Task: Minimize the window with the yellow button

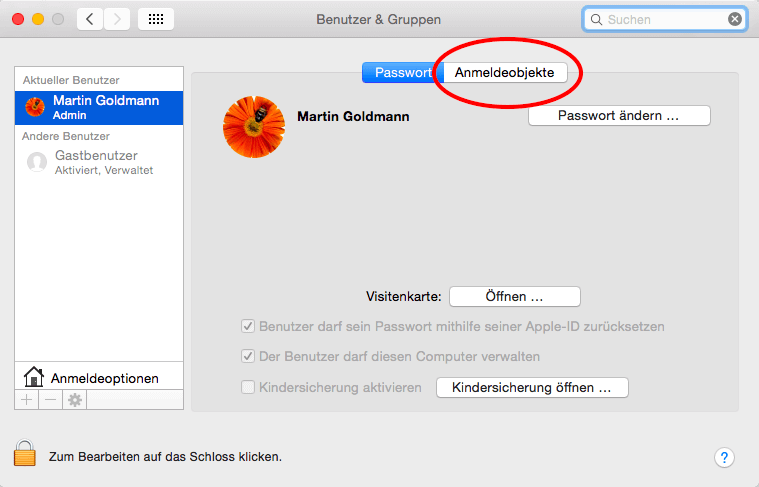Action: [38, 19]
